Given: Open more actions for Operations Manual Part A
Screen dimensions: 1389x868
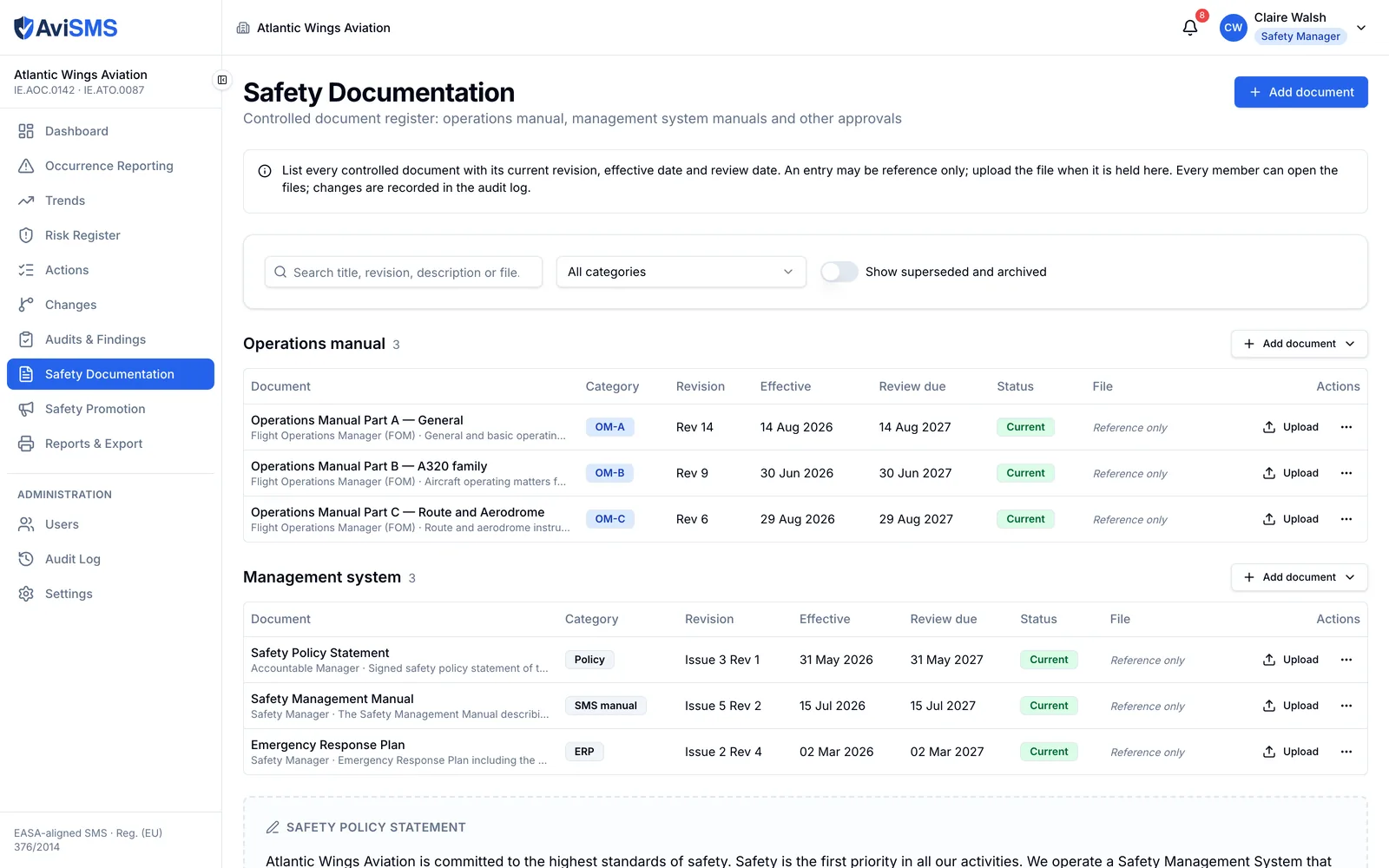Looking at the screenshot, I should 1346,427.
